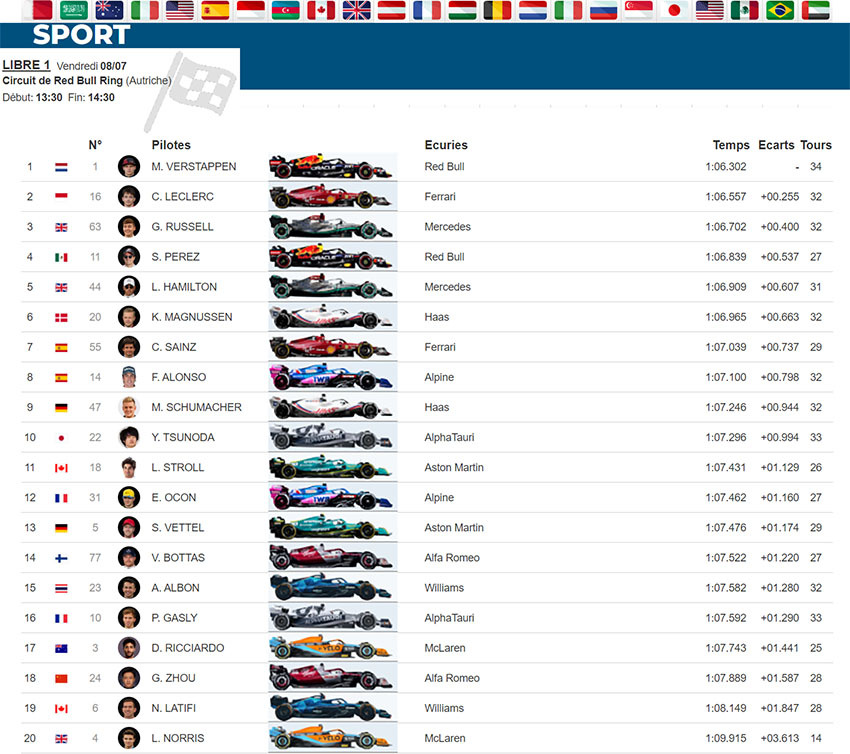Select the Alpine car image in Ocon's row
This screenshot has height=754, width=850.
coord(332,498)
